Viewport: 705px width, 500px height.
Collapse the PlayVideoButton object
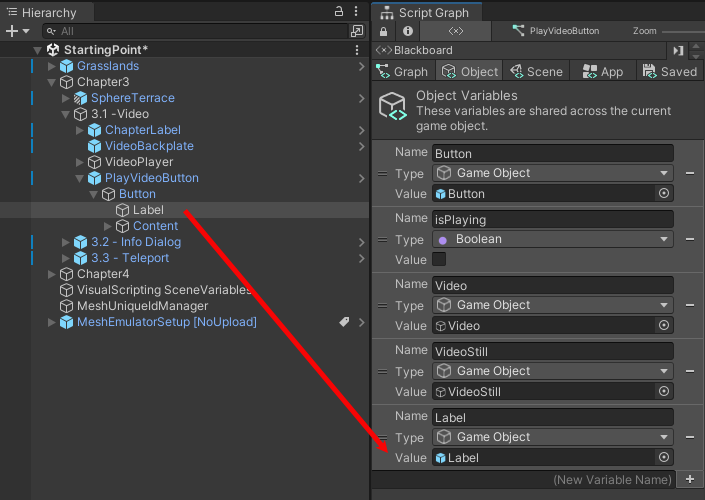pyautogui.click(x=80, y=179)
